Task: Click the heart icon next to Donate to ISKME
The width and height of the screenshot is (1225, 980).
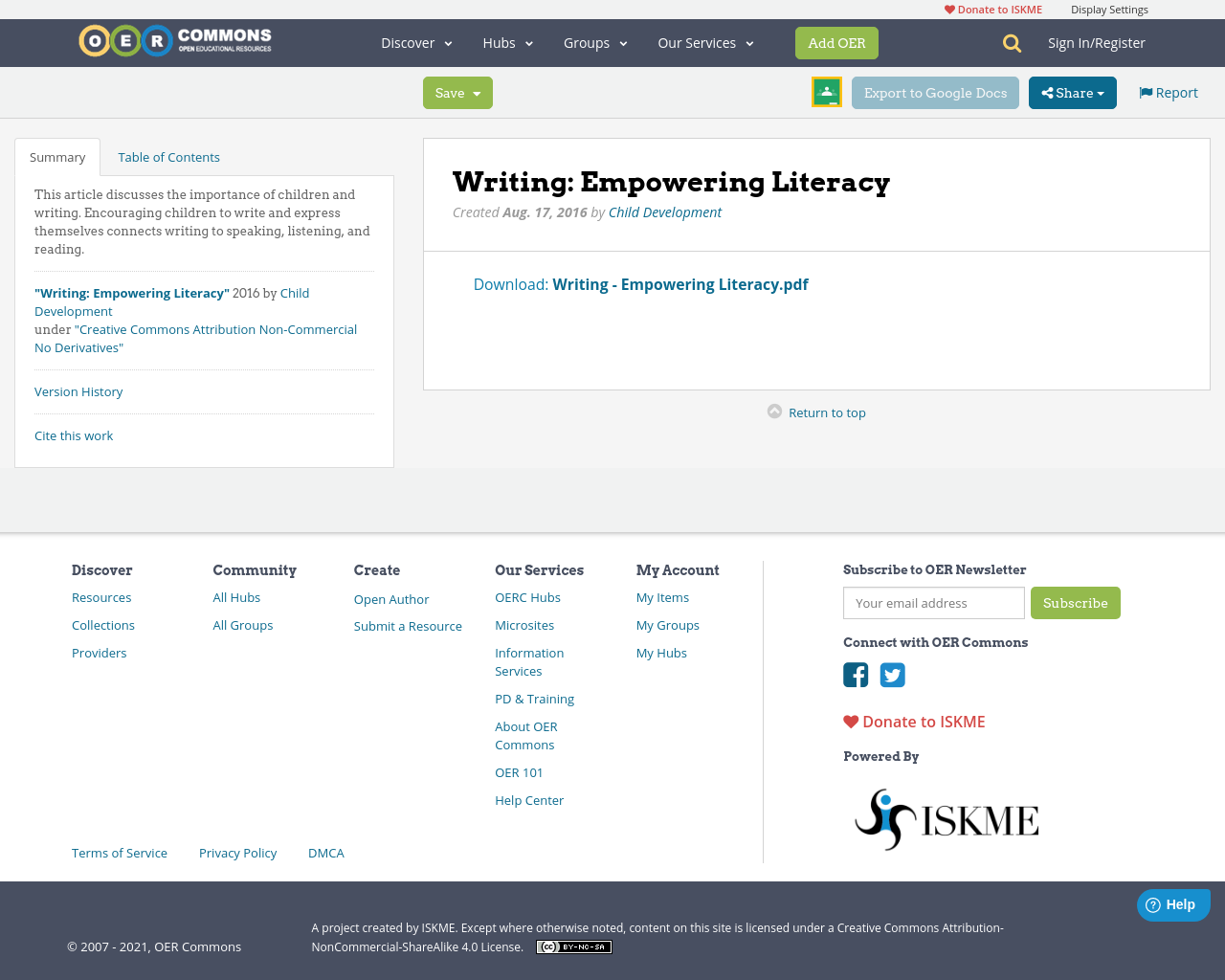Action: pyautogui.click(x=850, y=721)
